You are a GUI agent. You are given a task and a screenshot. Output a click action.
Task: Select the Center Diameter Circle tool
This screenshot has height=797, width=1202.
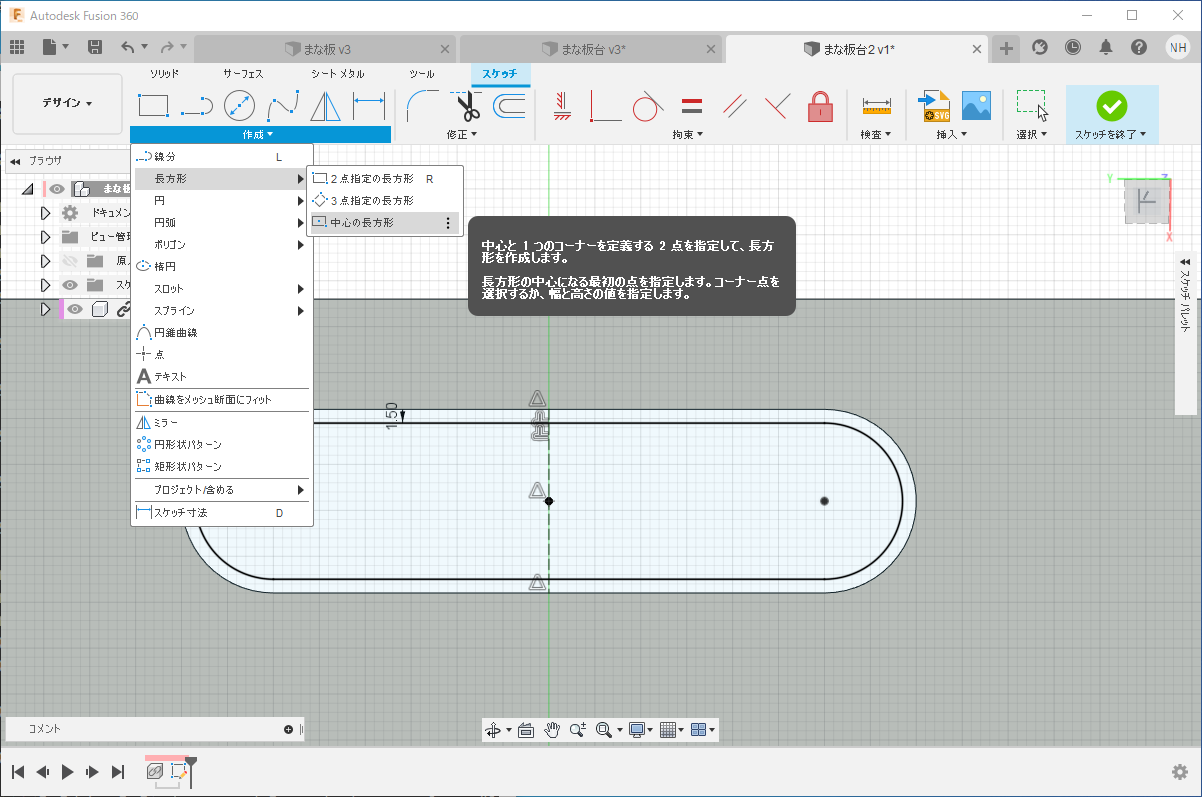(239, 105)
